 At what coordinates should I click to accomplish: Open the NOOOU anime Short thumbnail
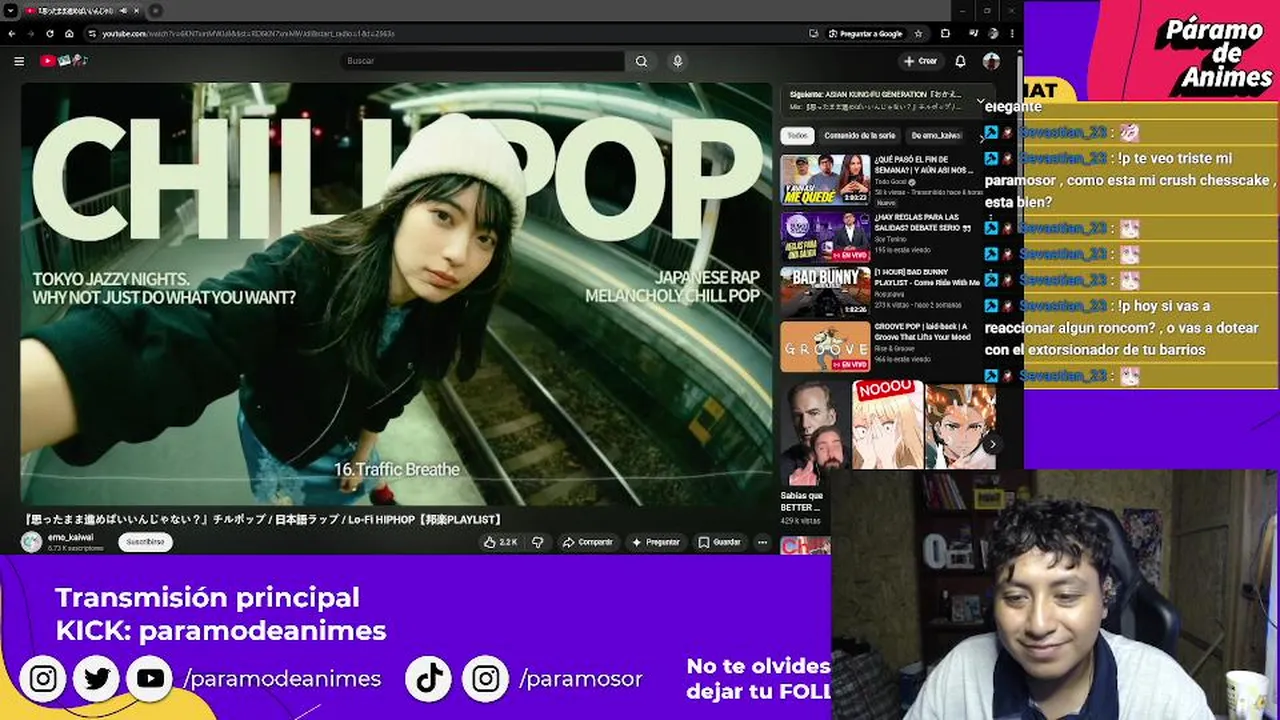click(887, 425)
